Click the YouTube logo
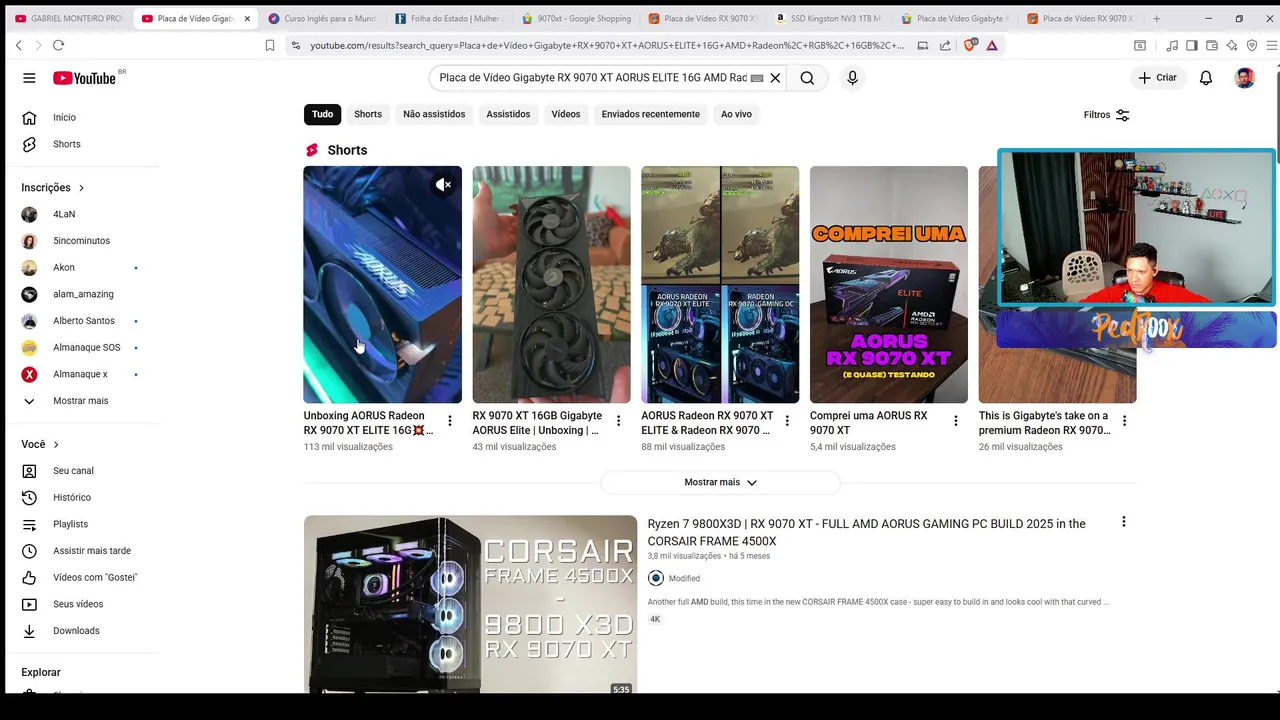 coord(84,78)
